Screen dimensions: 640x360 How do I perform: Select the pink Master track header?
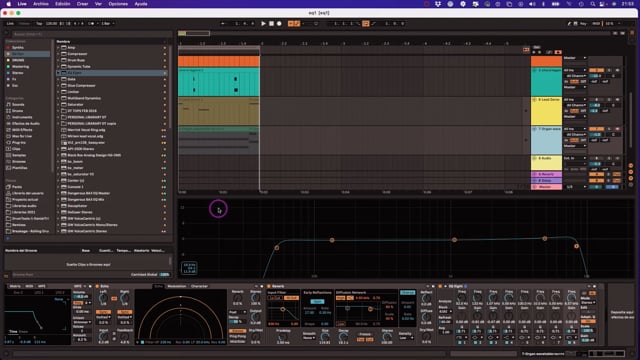(546, 187)
